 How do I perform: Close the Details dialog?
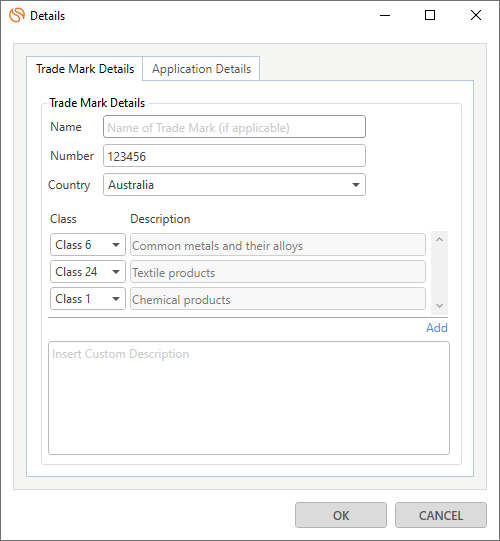(476, 15)
